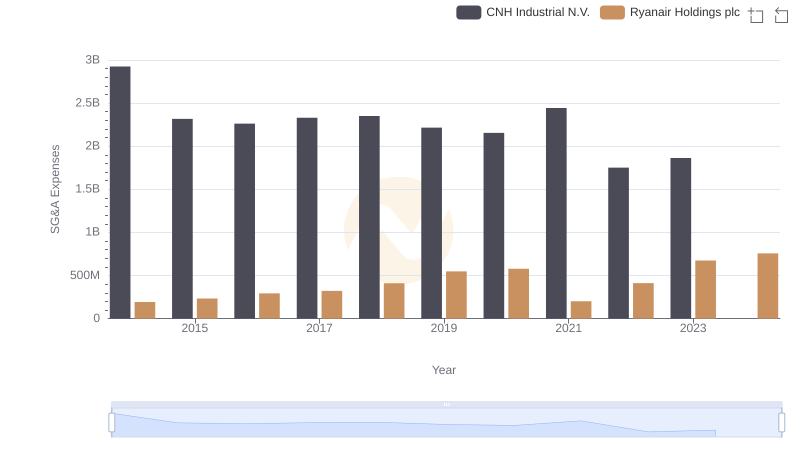Viewport: 800px width, 461px height.
Task: Click the Year axis title
Action: point(444,370)
